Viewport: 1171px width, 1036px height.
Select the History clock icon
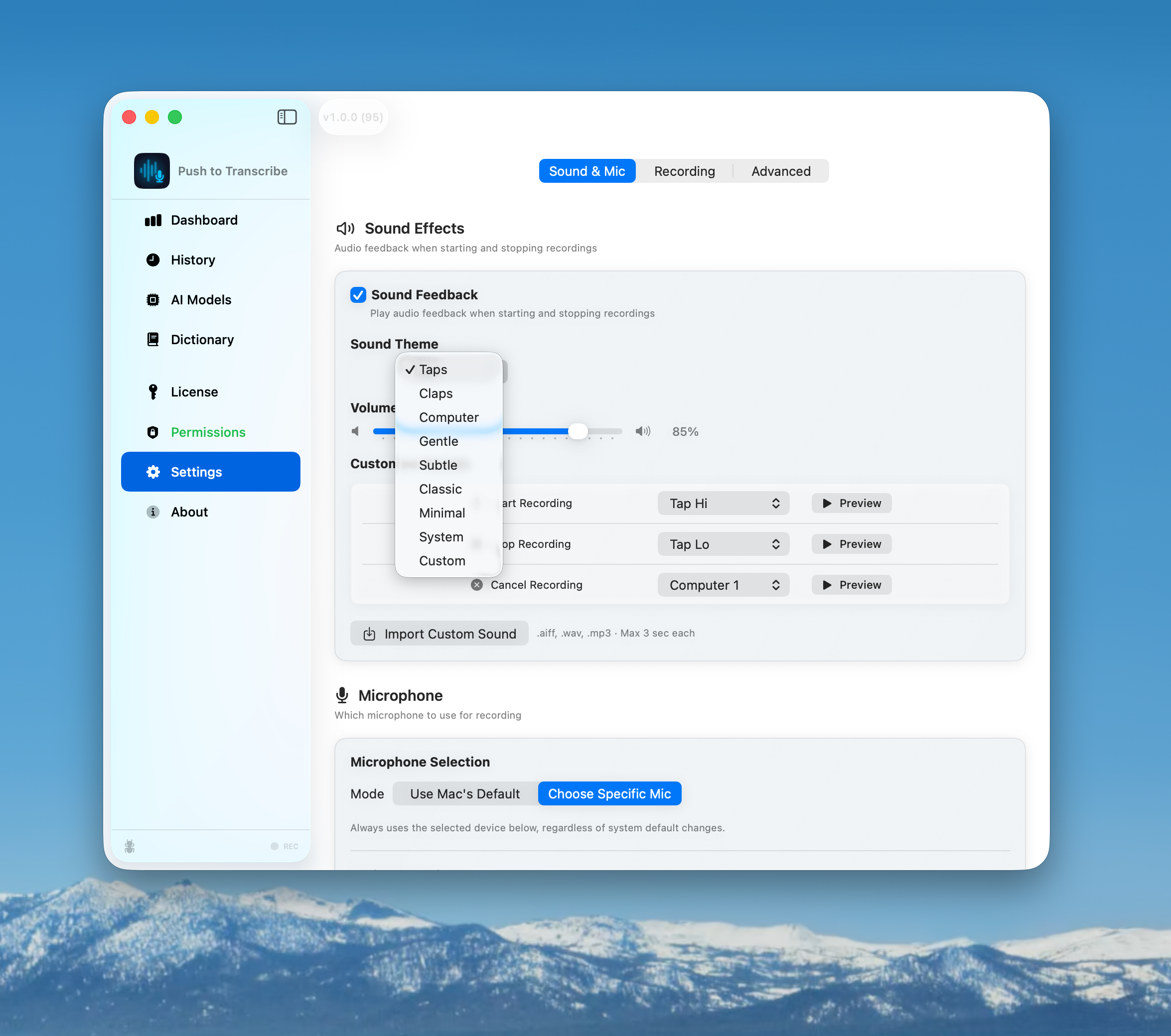pyautogui.click(x=152, y=259)
